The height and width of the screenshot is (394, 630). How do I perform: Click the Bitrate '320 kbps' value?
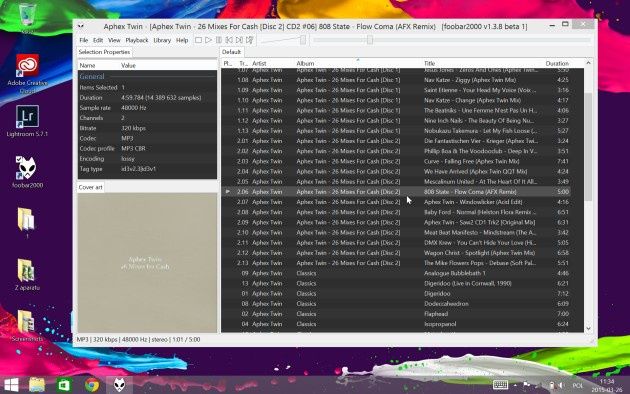click(x=133, y=128)
